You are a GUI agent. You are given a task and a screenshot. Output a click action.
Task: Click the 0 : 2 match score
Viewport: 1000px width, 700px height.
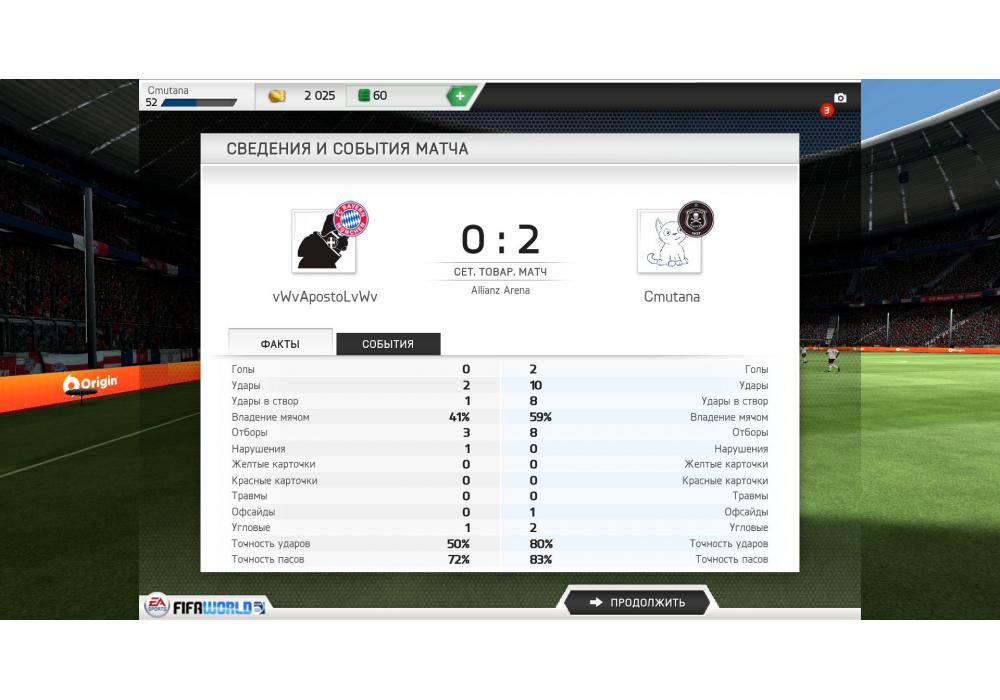pos(500,240)
